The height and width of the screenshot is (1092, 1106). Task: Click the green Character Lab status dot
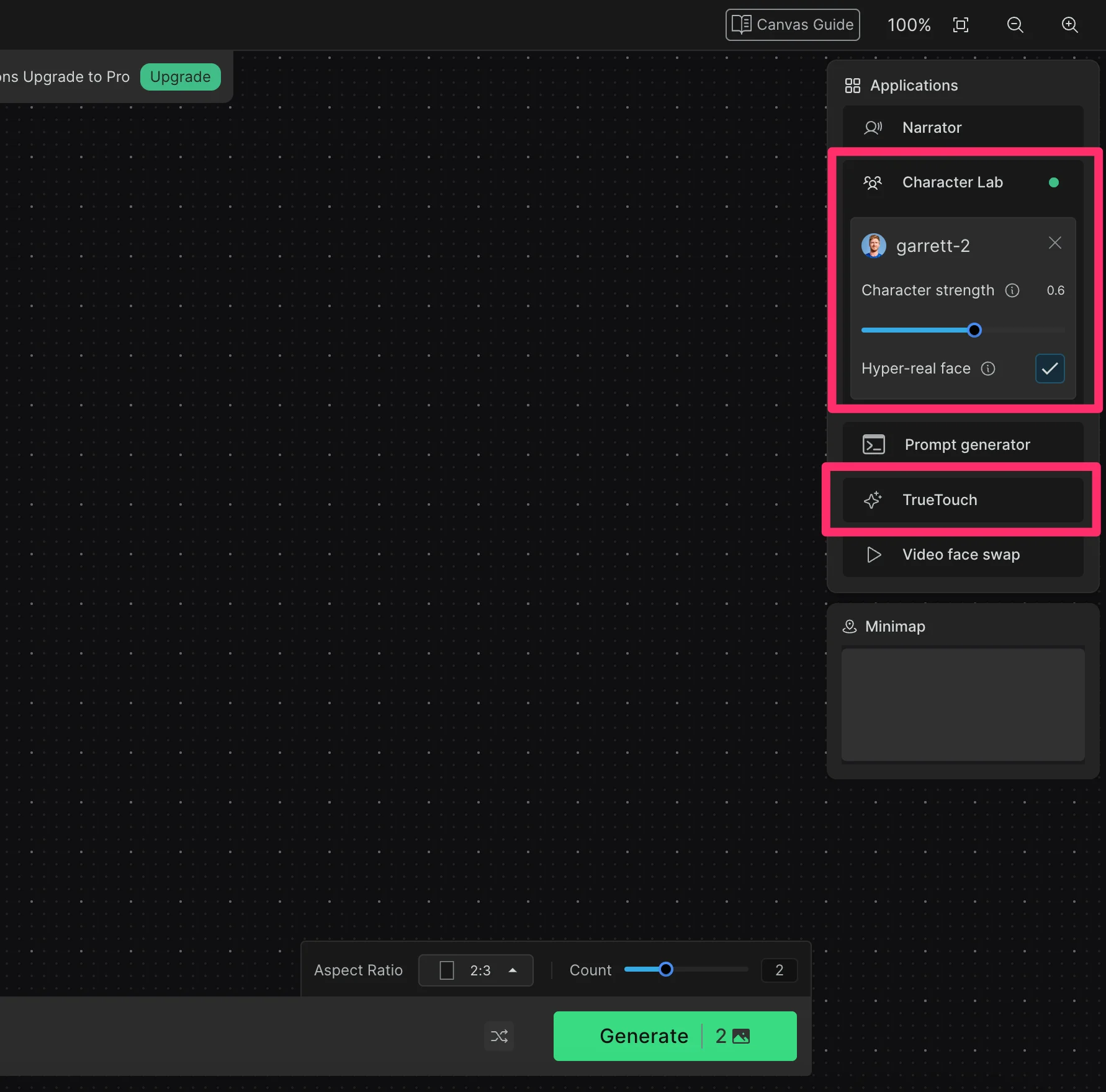[x=1054, y=182]
